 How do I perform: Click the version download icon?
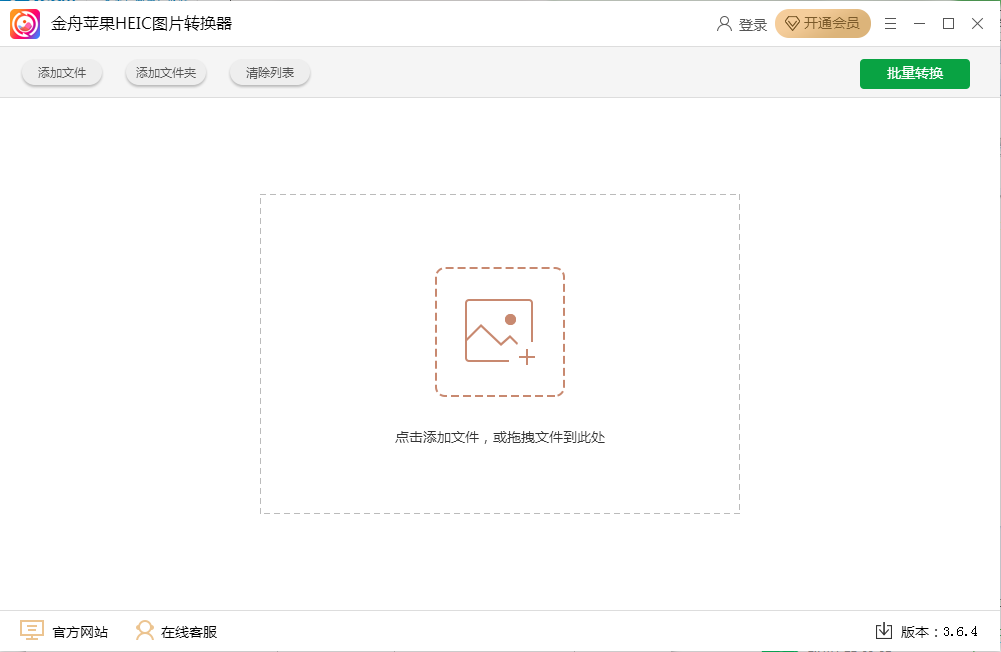tap(884, 631)
